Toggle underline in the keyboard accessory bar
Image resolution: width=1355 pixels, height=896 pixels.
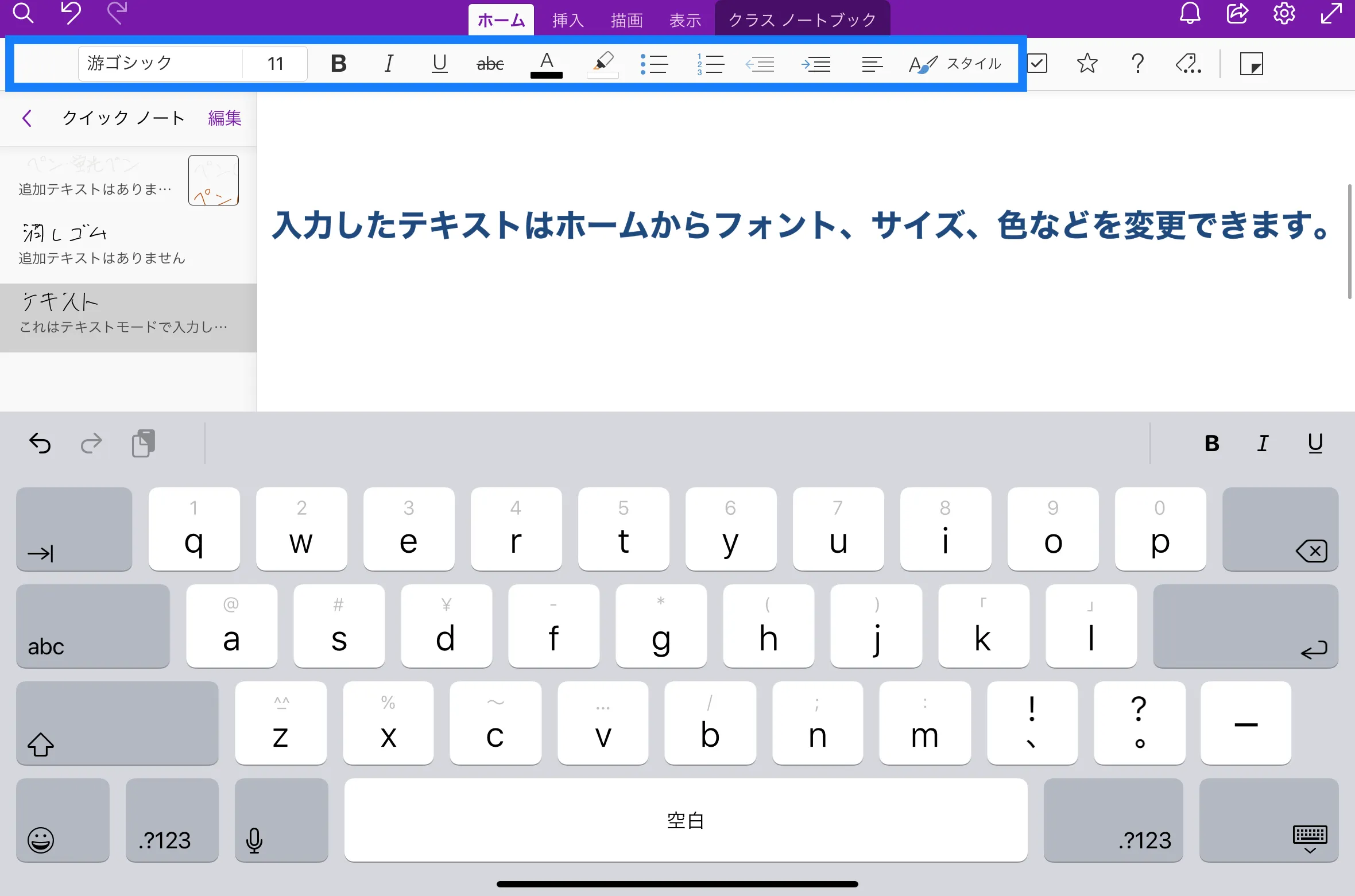tap(1315, 443)
